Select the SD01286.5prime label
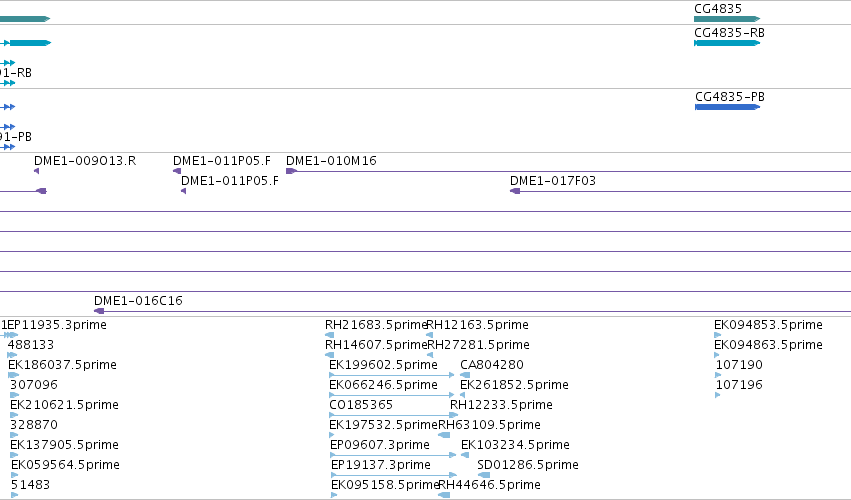Screen dimensions: 851x500 point(528,465)
